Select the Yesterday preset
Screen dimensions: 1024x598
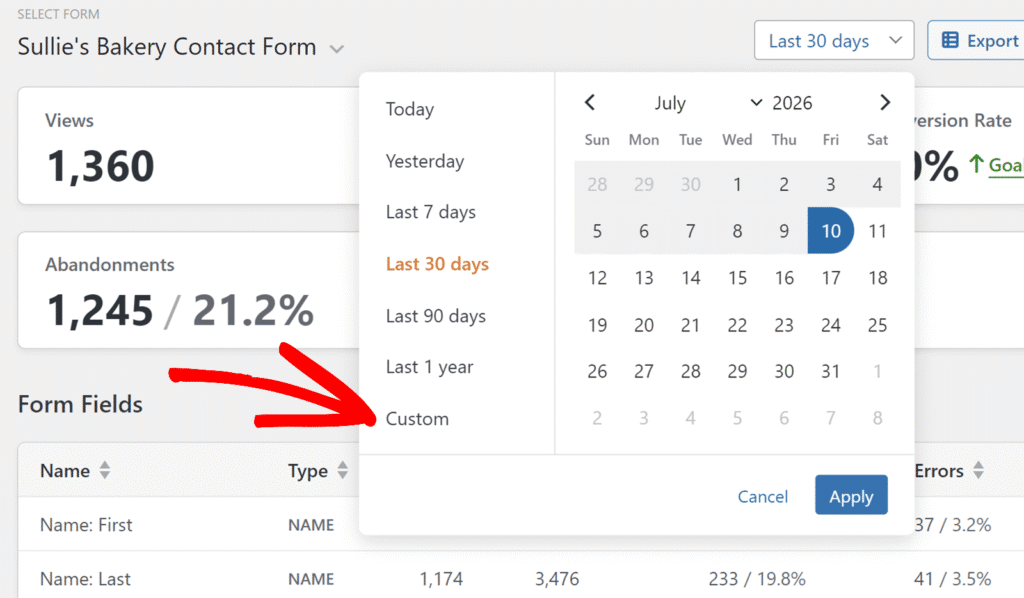point(424,161)
